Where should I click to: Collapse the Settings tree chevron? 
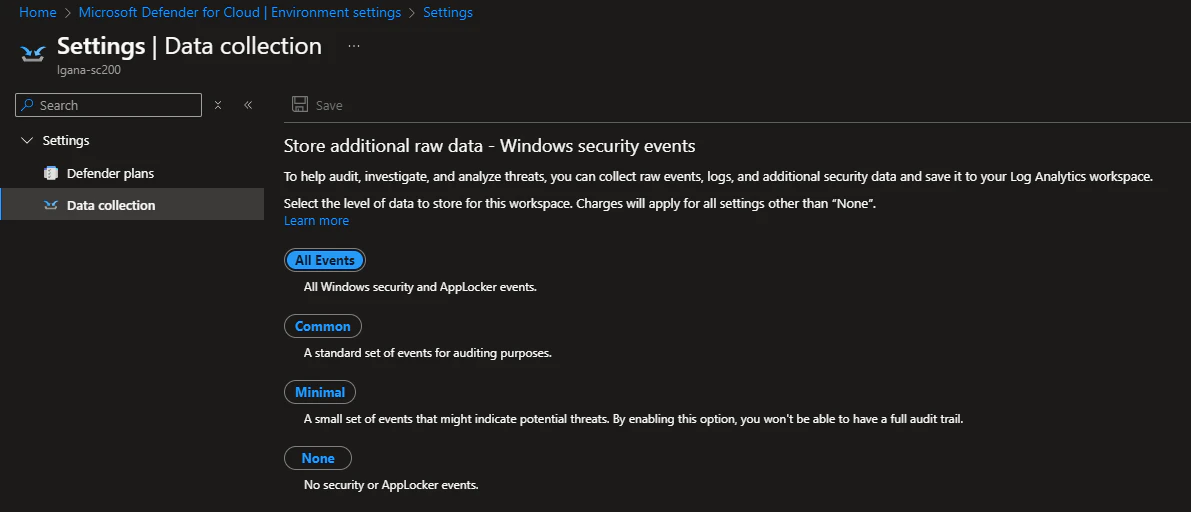pyautogui.click(x=26, y=141)
